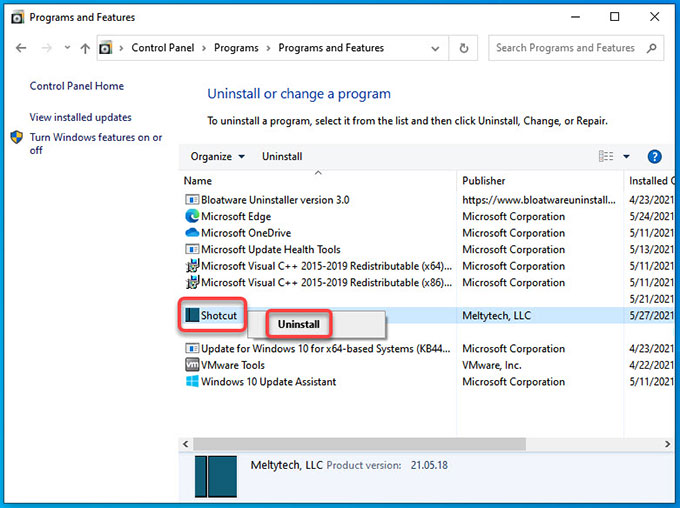Click the VMware Tools icon
Screen dimensions: 680x508
[192, 364]
